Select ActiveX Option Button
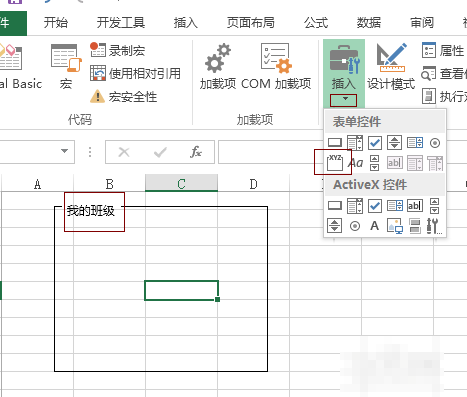The image size is (467, 397). pos(355,226)
